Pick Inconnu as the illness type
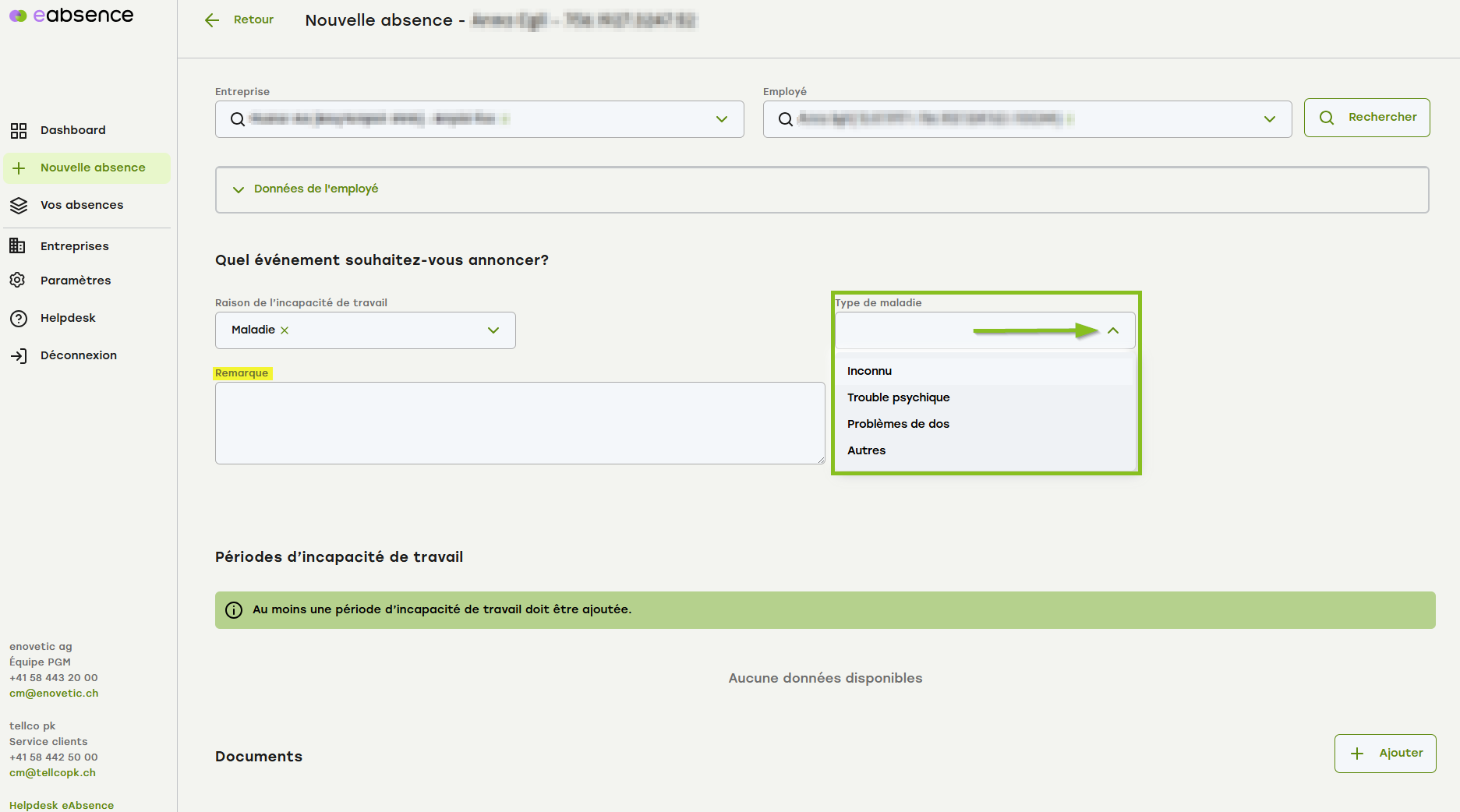The image size is (1460, 812). pos(869,371)
